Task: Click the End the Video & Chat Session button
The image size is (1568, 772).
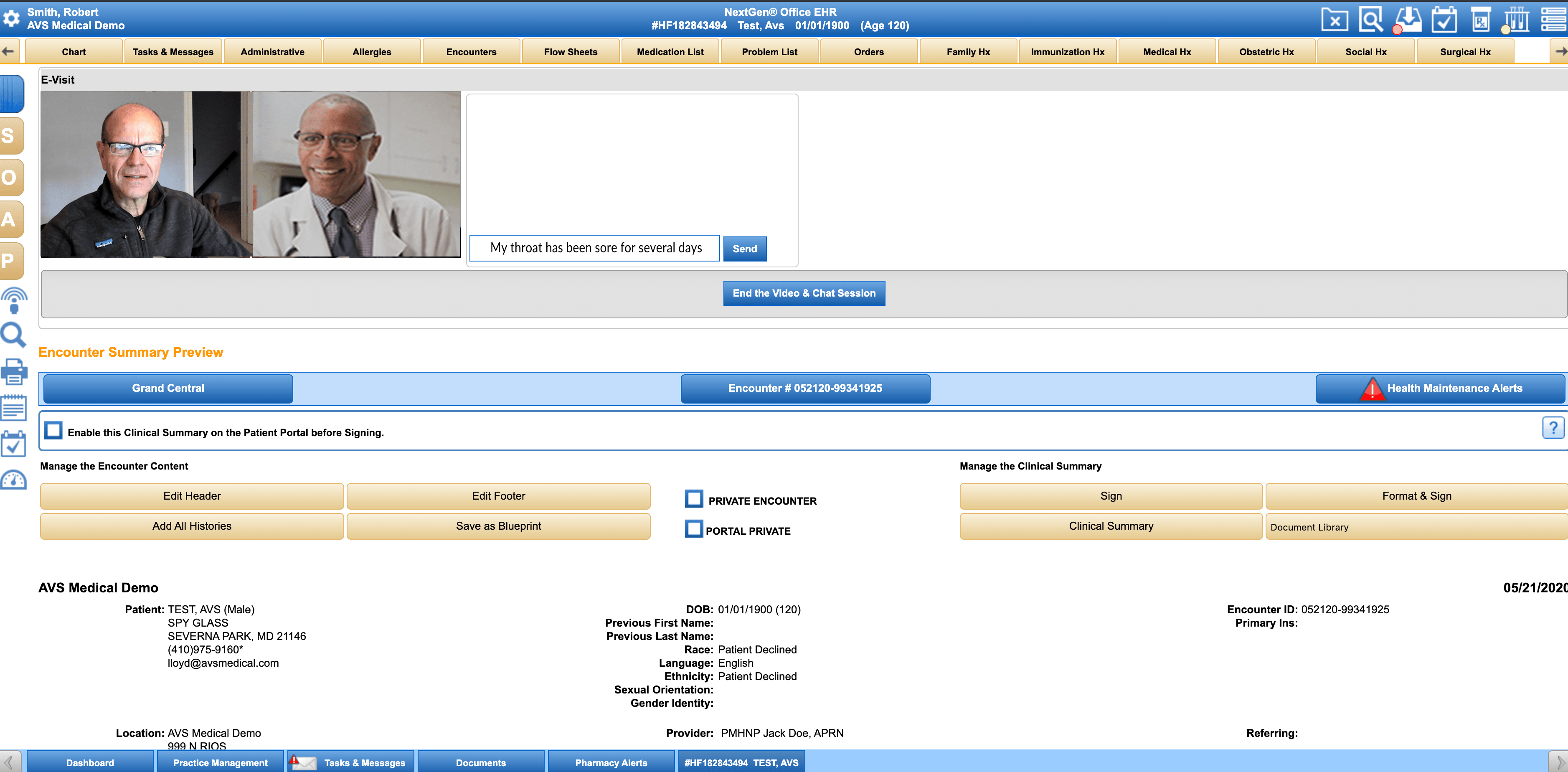Action: point(804,293)
